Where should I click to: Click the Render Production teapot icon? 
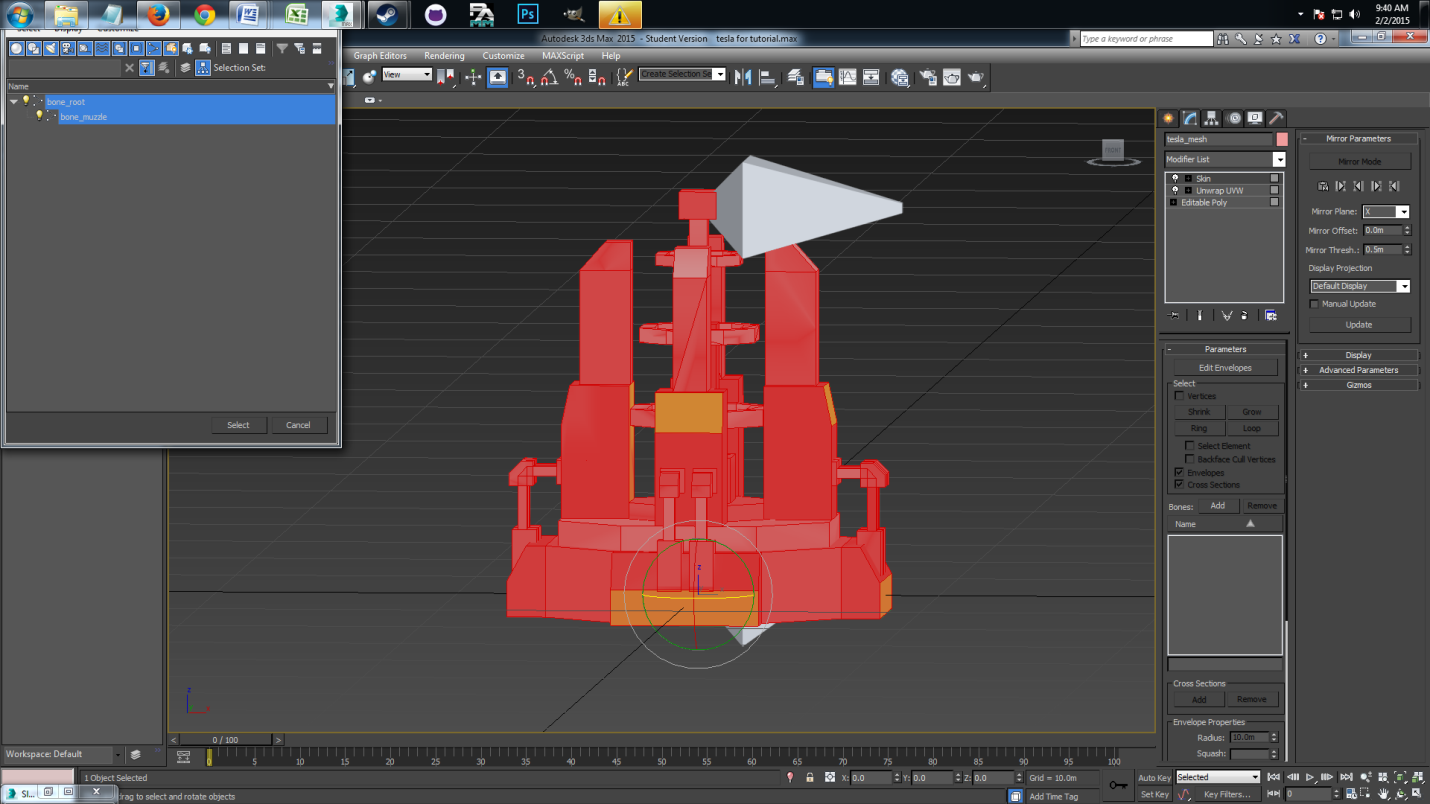tap(976, 76)
